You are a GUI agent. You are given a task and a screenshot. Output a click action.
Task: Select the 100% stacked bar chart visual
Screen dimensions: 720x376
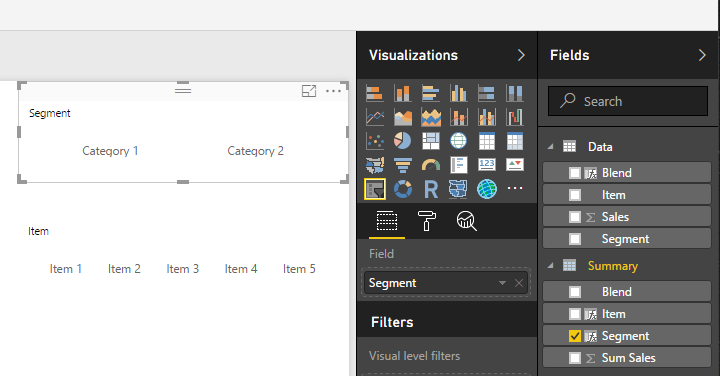tap(487, 94)
